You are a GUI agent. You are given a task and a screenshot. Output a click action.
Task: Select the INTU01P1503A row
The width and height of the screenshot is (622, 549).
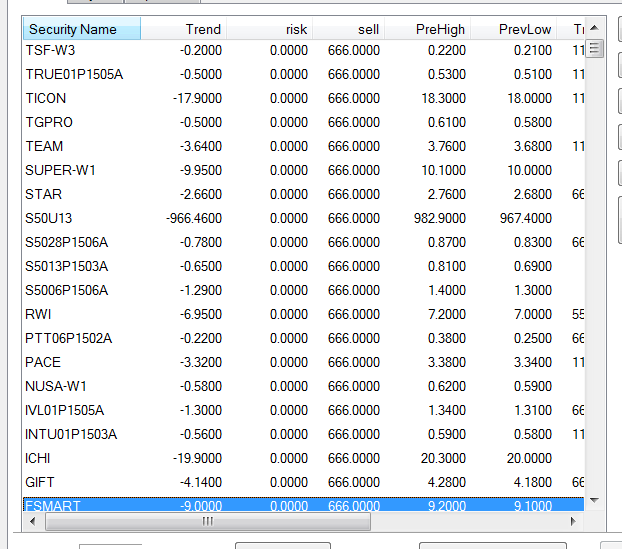coord(304,434)
